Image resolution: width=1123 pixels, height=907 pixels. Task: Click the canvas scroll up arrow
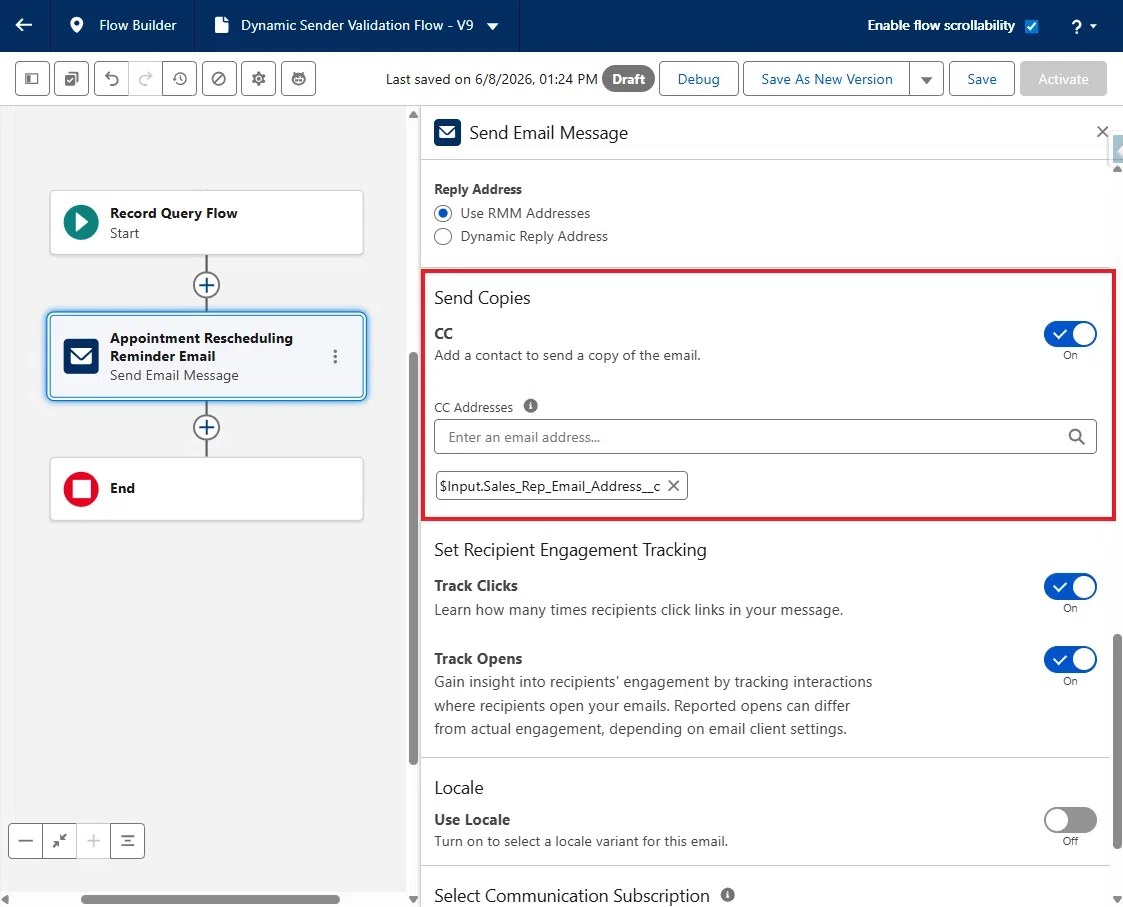tap(413, 115)
